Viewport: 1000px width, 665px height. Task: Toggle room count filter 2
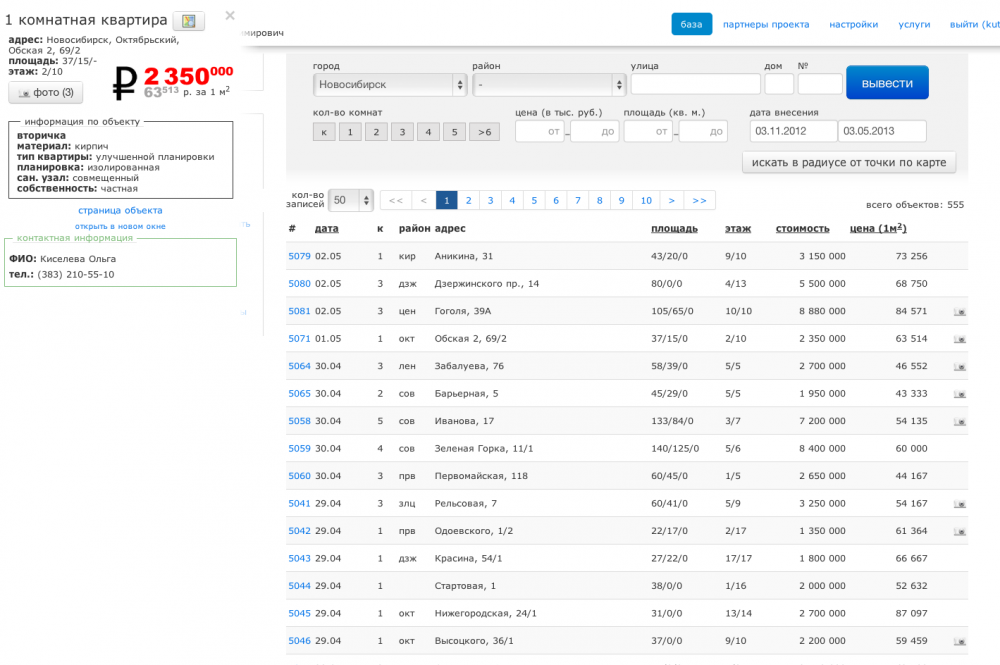[x=376, y=132]
